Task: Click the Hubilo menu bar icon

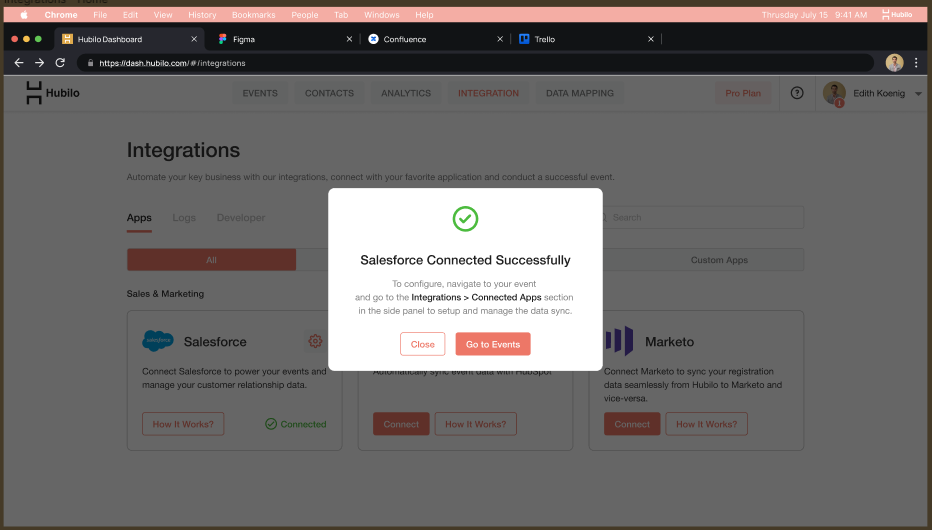Action: tap(897, 15)
